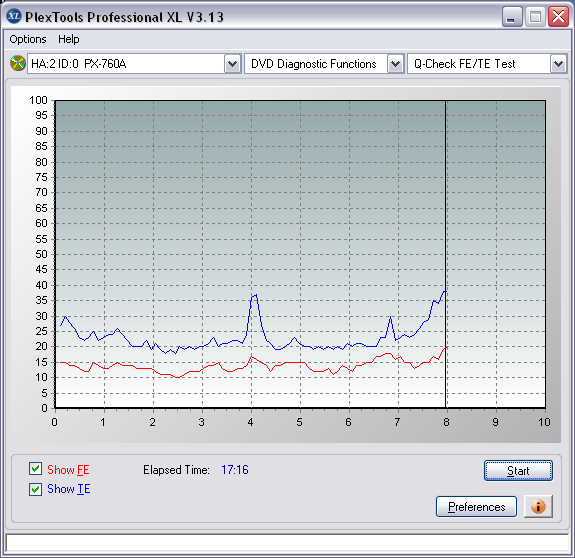Screen dimensions: 575x558
Task: Open the Options menu
Action: [x=28, y=39]
